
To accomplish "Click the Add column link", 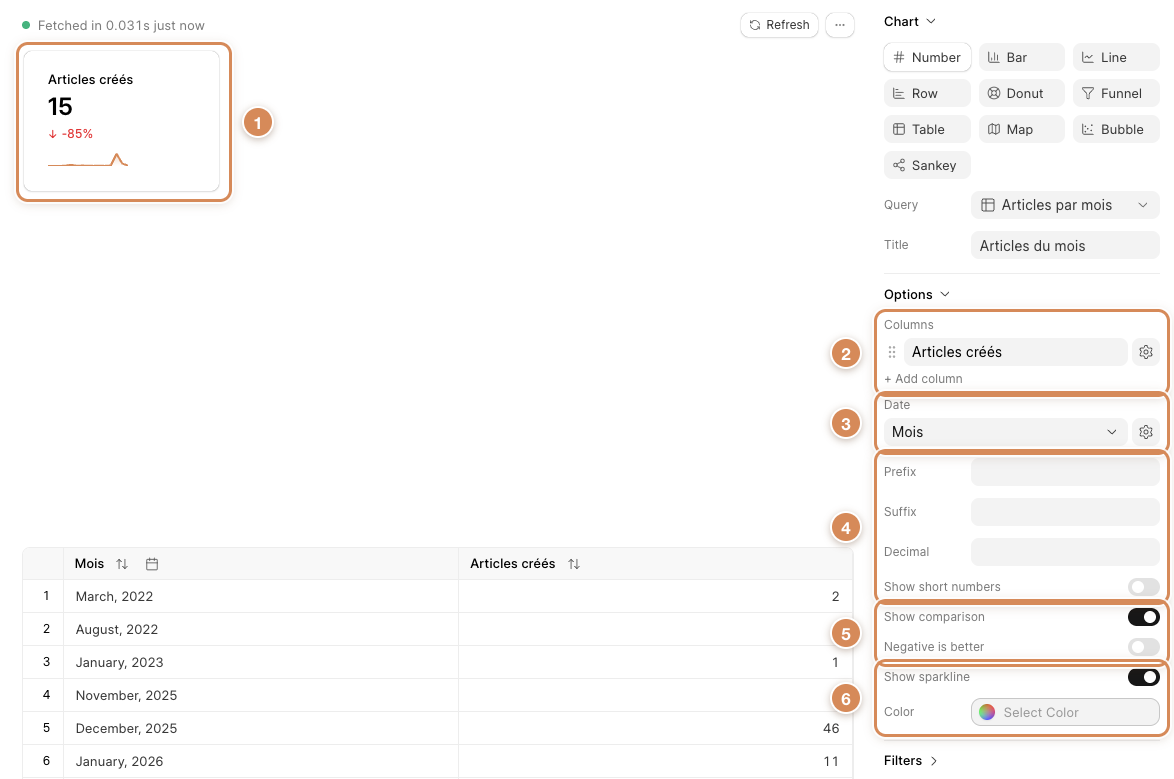I will click(x=923, y=379).
